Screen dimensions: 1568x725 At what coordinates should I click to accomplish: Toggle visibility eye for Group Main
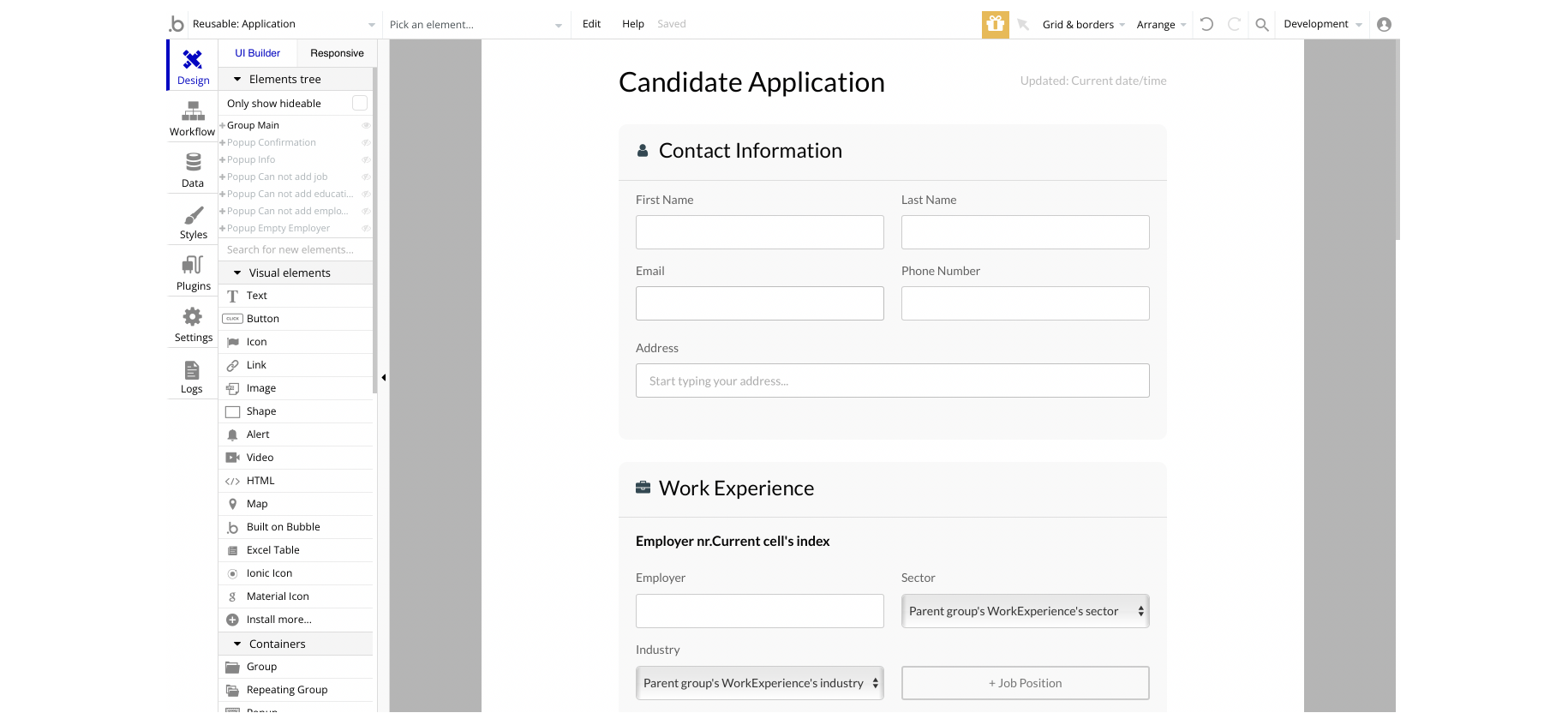(366, 125)
